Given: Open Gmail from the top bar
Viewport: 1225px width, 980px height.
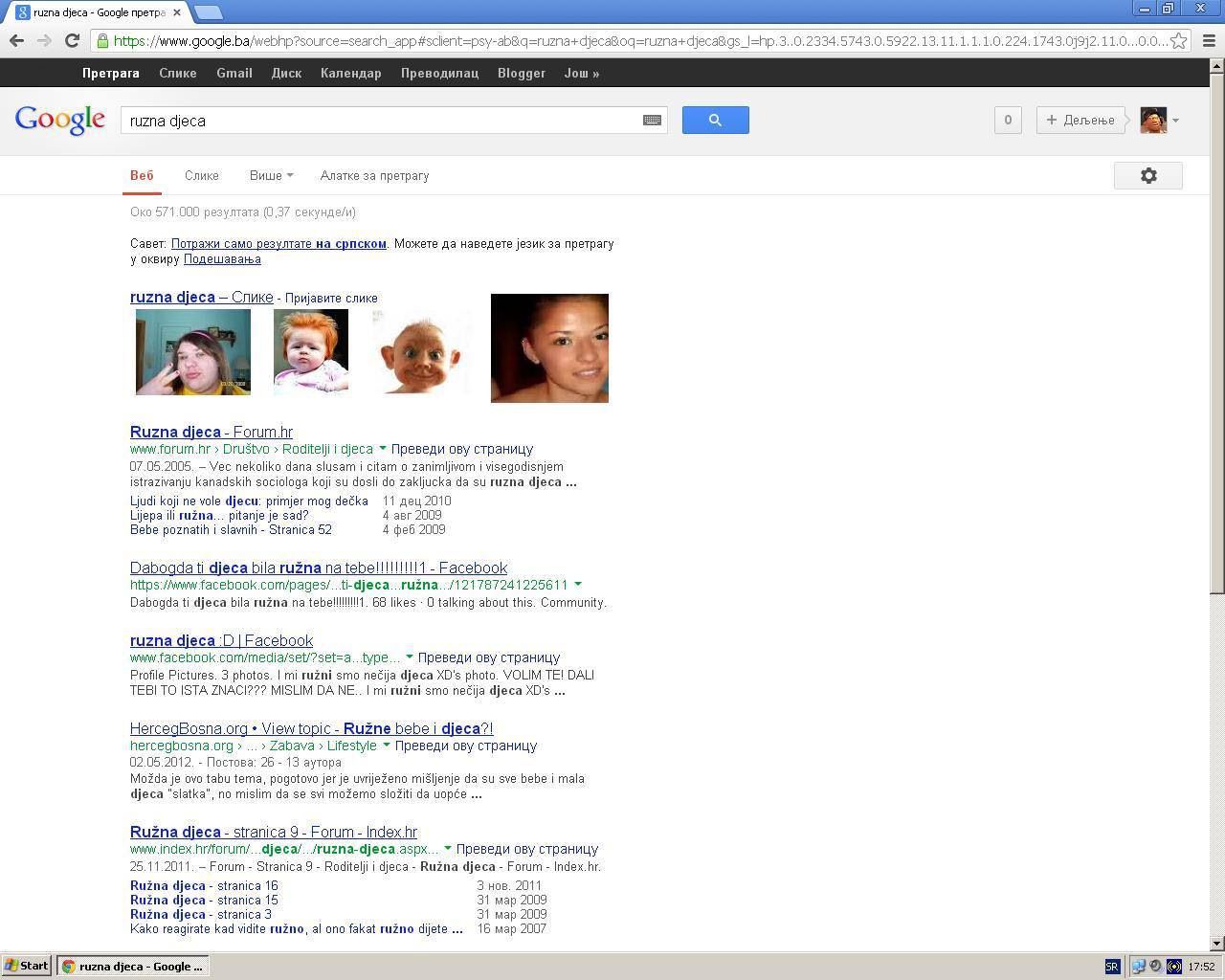Looking at the screenshot, I should 234,73.
